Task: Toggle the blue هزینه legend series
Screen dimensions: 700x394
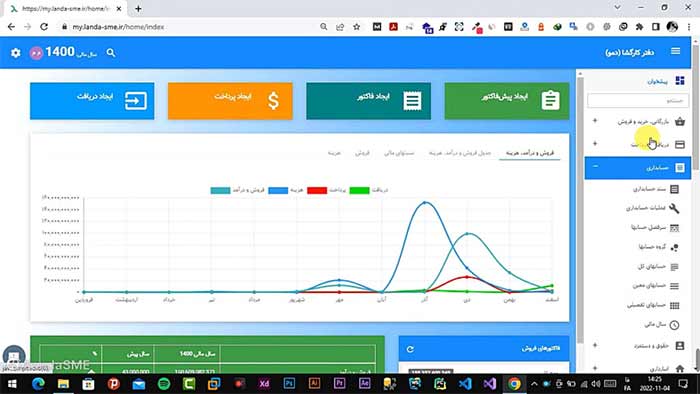Action: point(286,190)
